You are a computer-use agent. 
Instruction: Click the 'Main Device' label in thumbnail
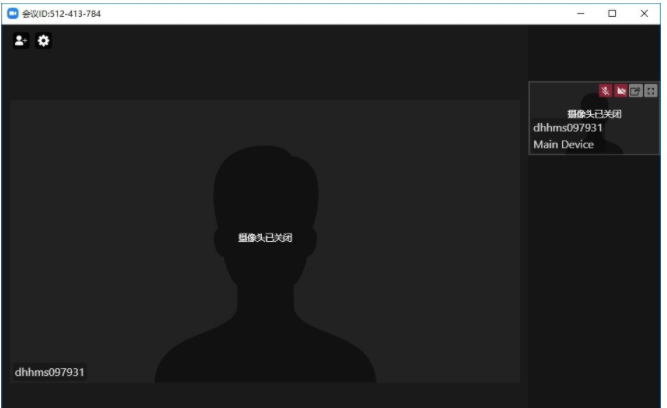[564, 145]
